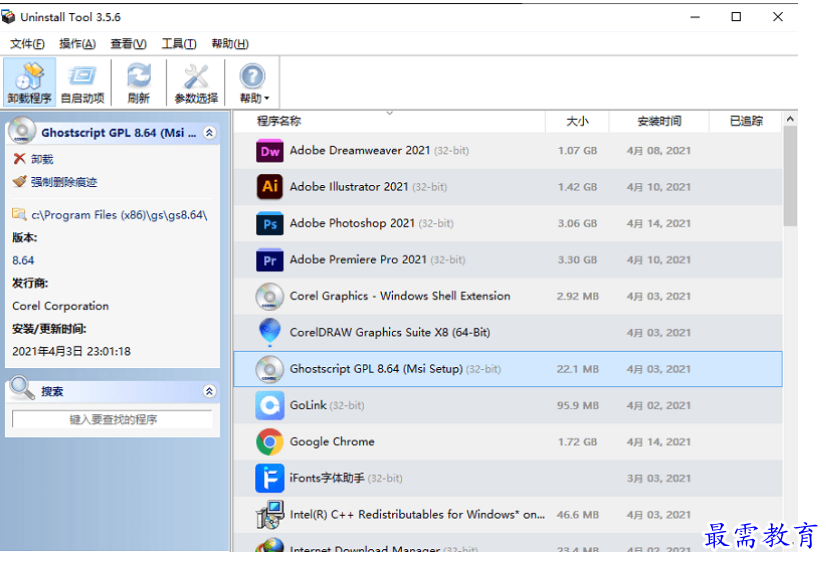Click the 95.9 MB size cell
This screenshot has height=567, width=826.
[577, 405]
